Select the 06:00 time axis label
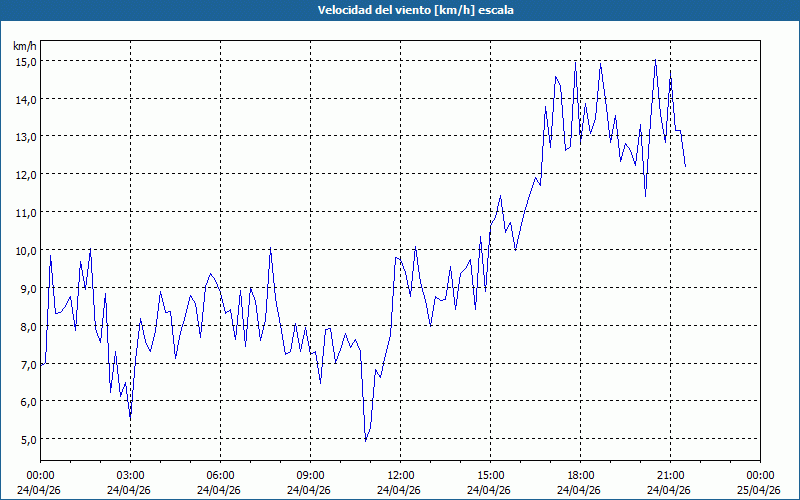The image size is (800, 500). point(220,475)
